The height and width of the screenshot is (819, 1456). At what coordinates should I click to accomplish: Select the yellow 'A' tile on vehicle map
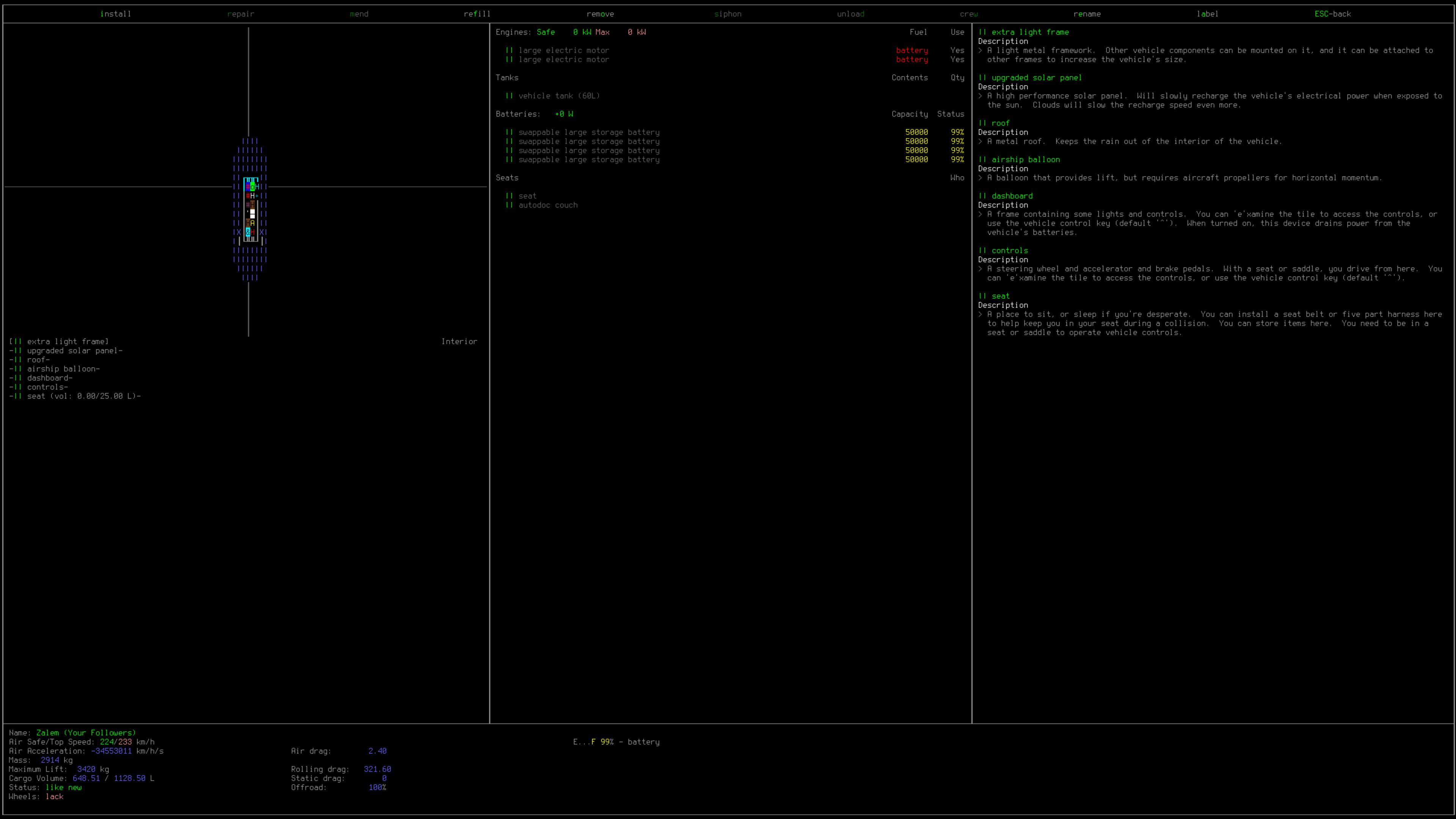point(253,223)
